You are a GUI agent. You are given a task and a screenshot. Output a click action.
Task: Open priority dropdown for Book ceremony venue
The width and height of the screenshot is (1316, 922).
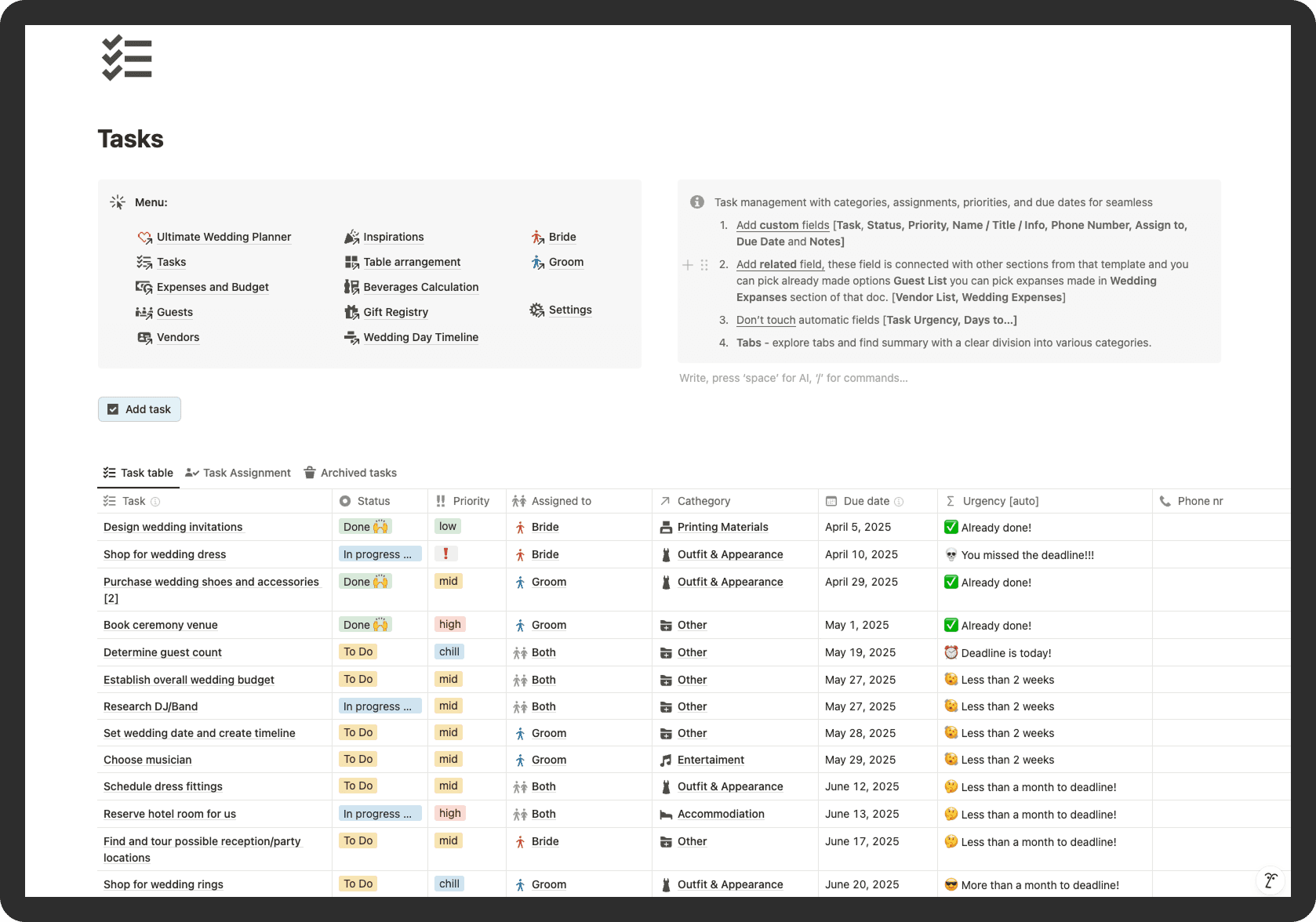[450, 625]
